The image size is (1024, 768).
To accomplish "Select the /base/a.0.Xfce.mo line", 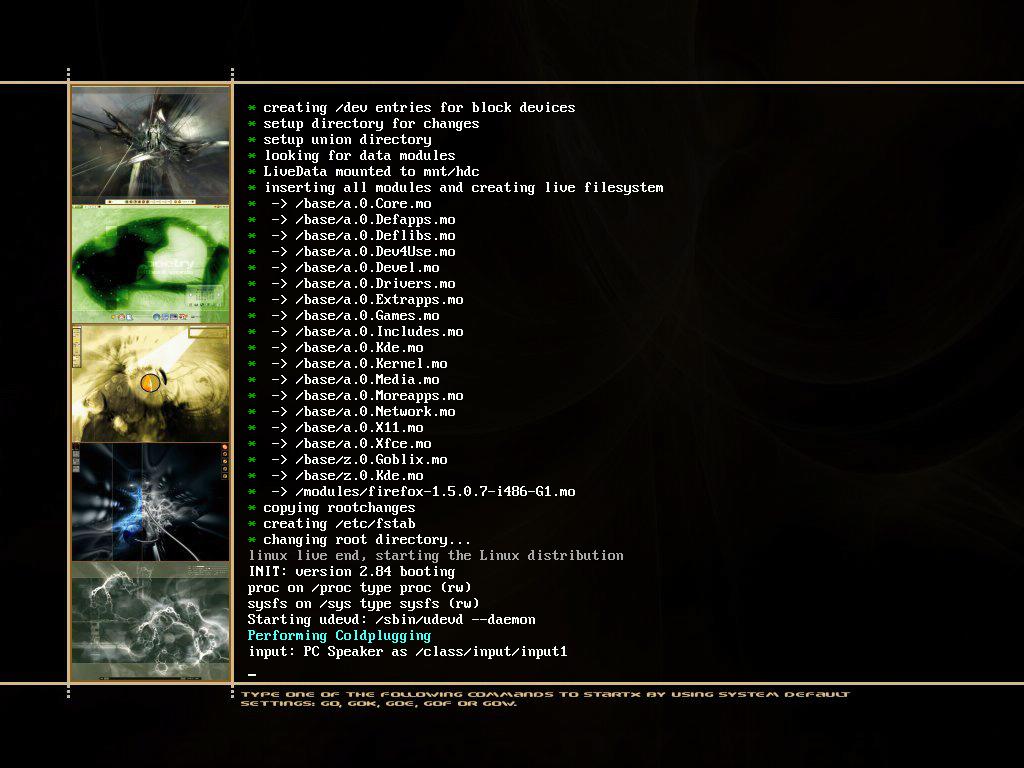I will pyautogui.click(x=340, y=443).
